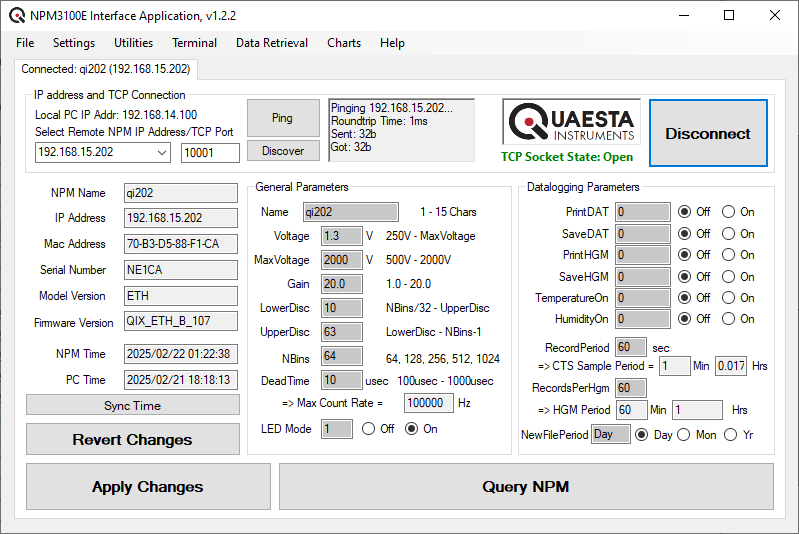Click the Disconnect button
Image resolution: width=799 pixels, height=534 pixels.
click(707, 133)
